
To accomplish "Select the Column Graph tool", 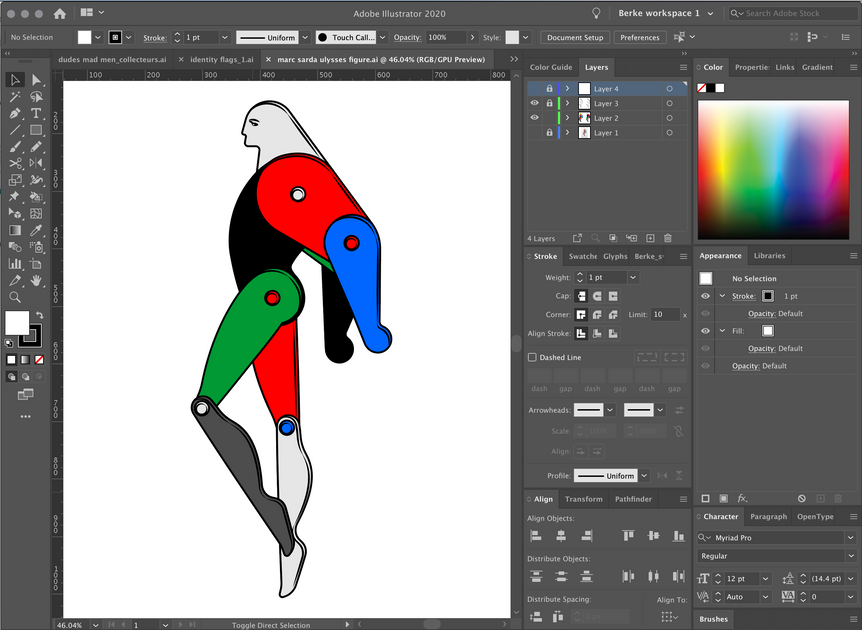I will pyautogui.click(x=15, y=264).
